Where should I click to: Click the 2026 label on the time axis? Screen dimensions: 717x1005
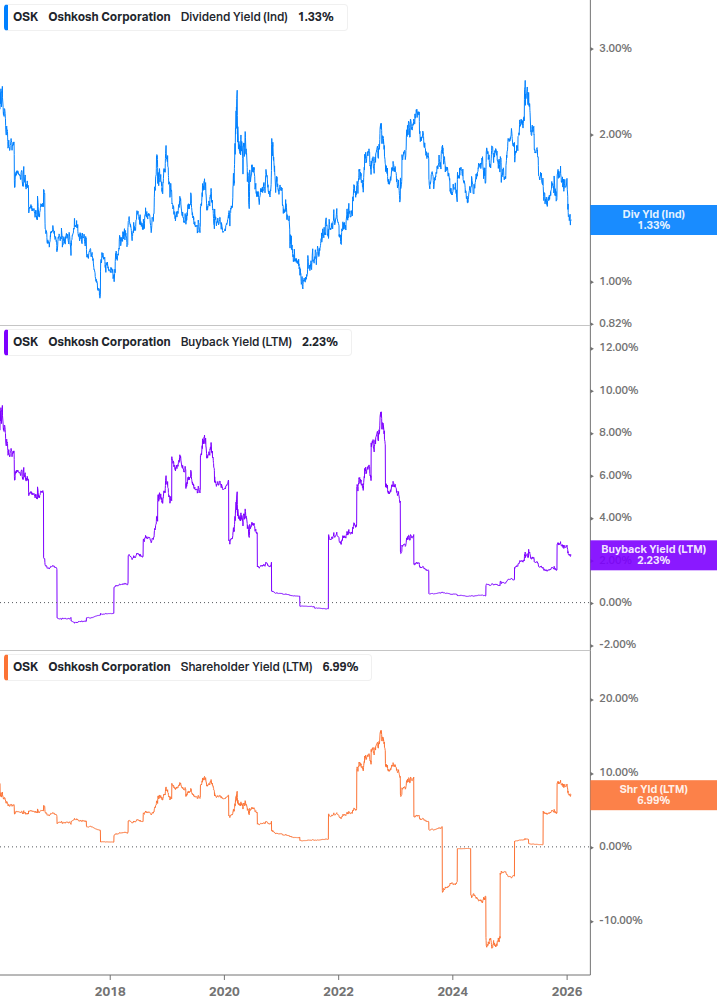(x=567, y=992)
